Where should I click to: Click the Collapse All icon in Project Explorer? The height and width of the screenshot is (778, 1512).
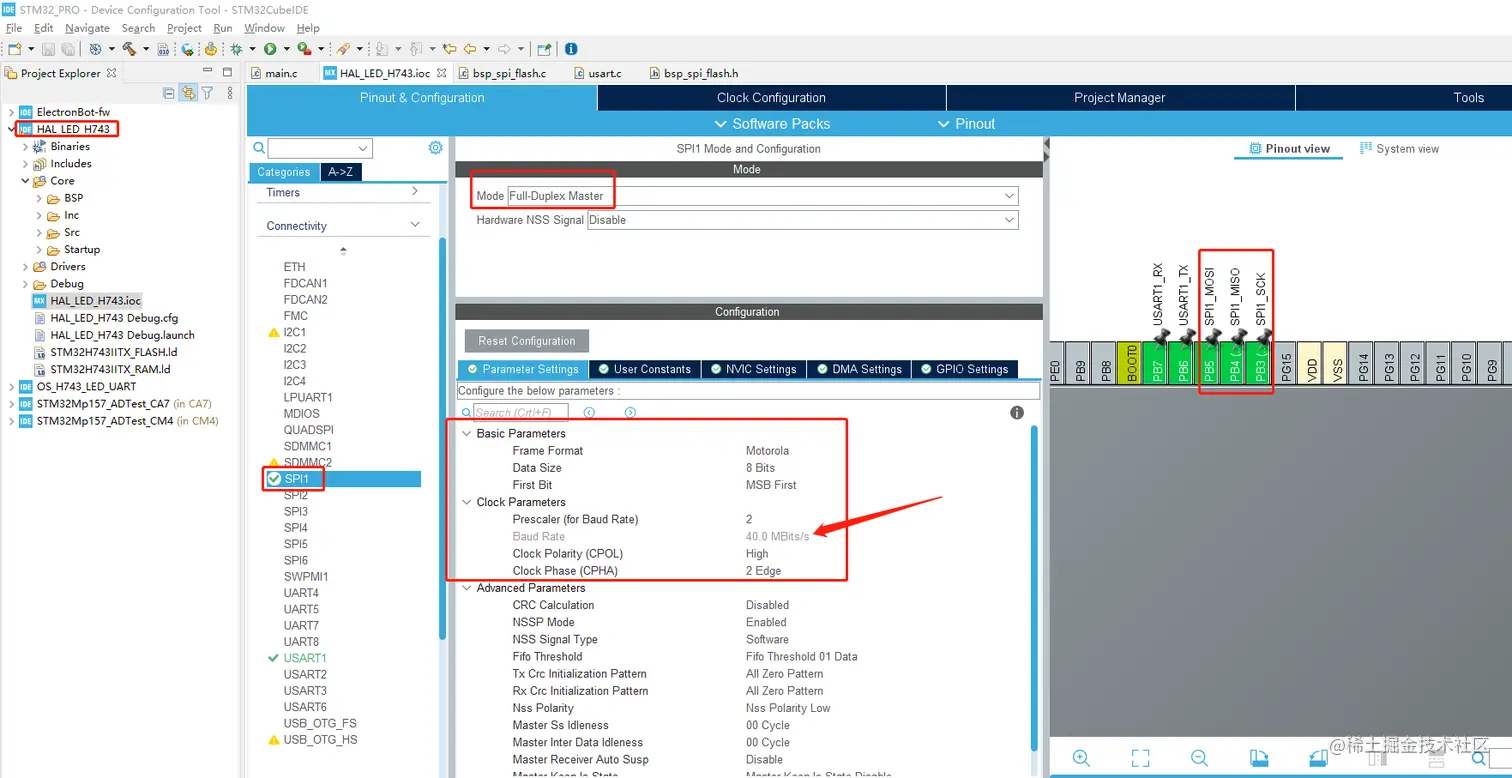[169, 93]
